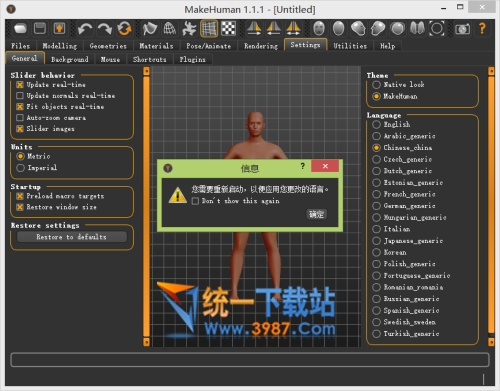500x391 pixels.
Task: Close the 信息 dialog with red X
Action: pos(325,166)
